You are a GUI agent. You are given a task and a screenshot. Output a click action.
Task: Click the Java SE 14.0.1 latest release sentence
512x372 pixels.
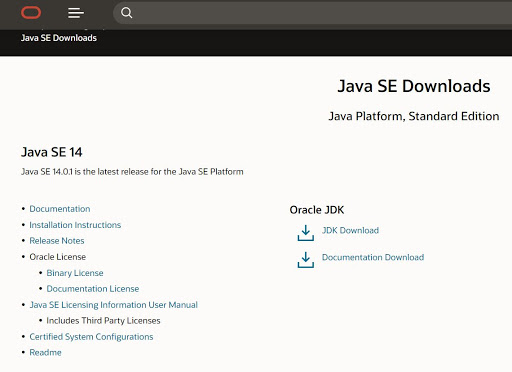(x=132, y=172)
